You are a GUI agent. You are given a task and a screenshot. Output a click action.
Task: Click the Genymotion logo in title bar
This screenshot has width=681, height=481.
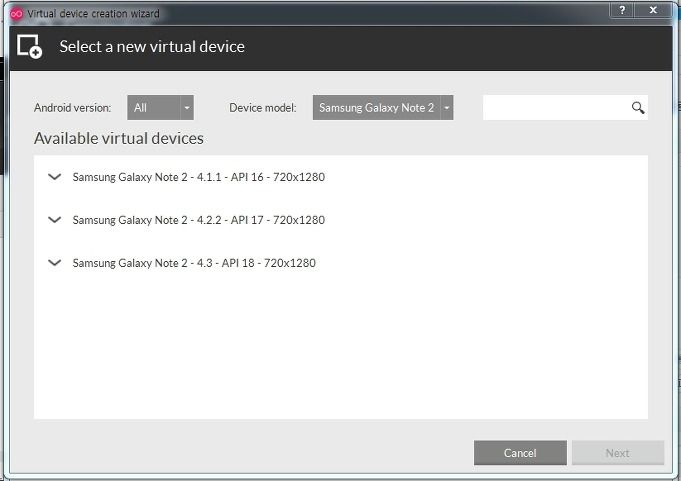pyautogui.click(x=17, y=14)
